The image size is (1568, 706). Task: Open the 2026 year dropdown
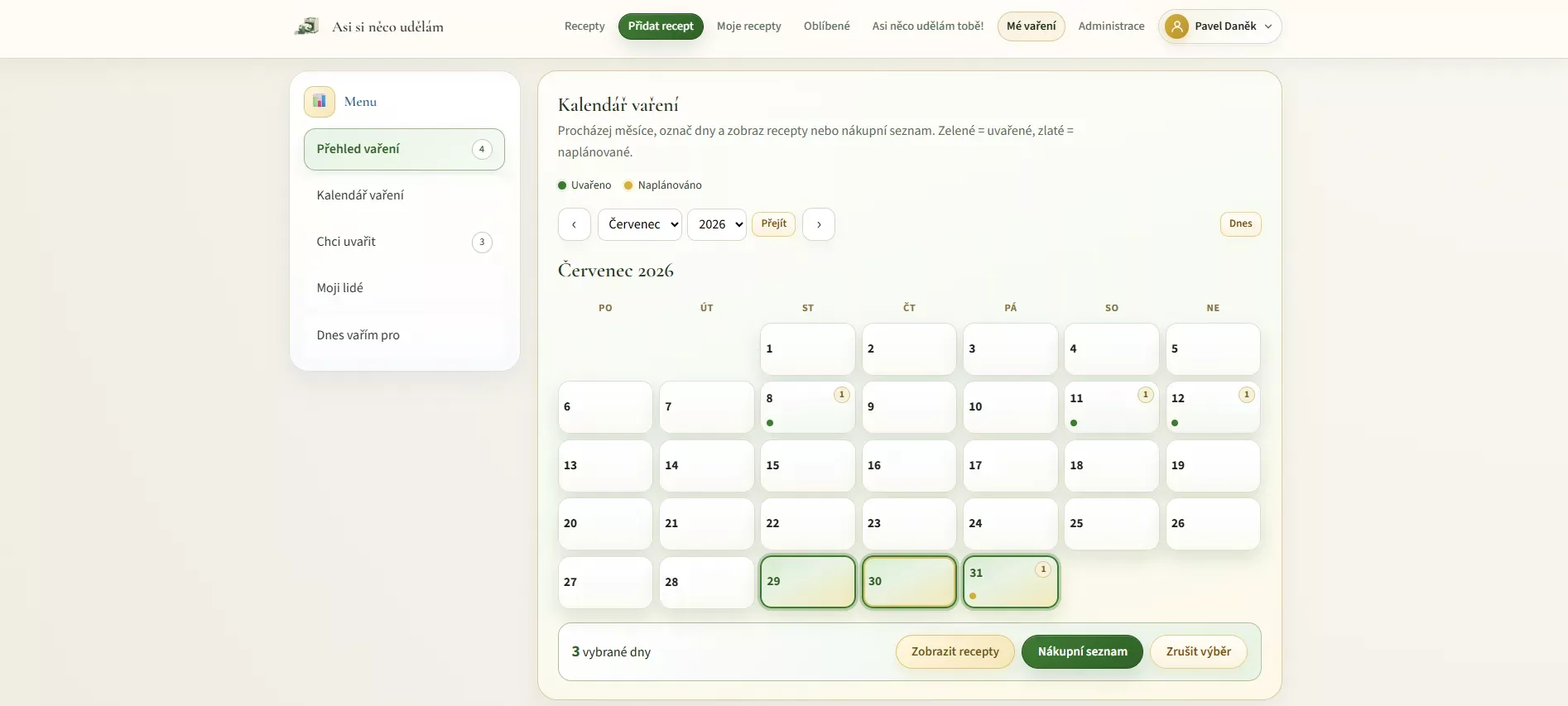click(717, 224)
